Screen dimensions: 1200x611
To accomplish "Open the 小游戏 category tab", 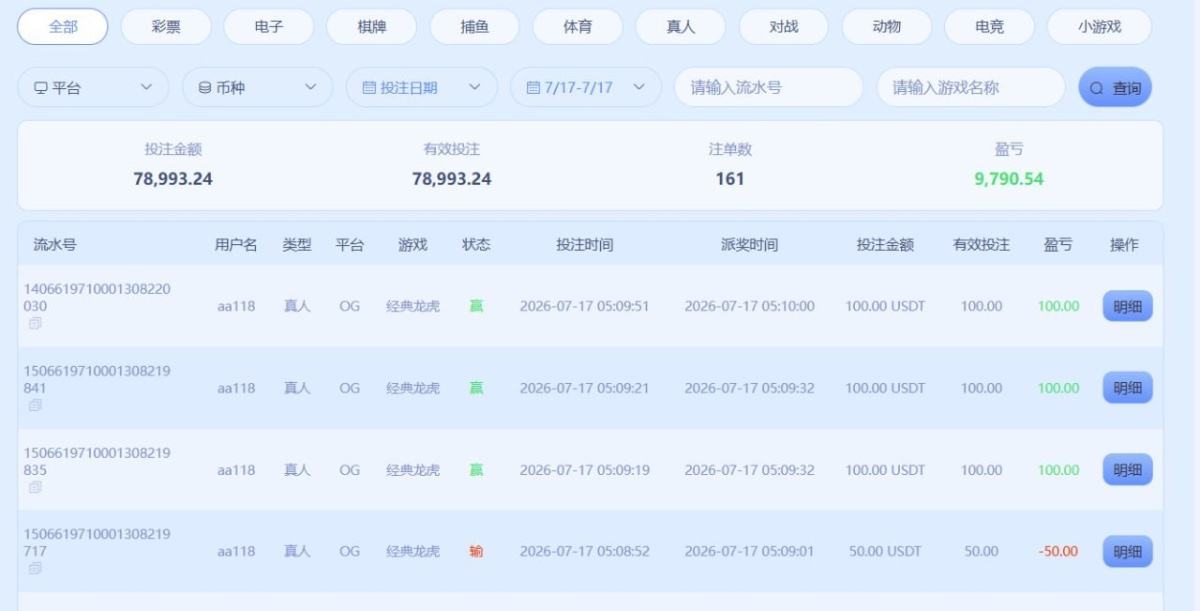I will click(x=1100, y=27).
